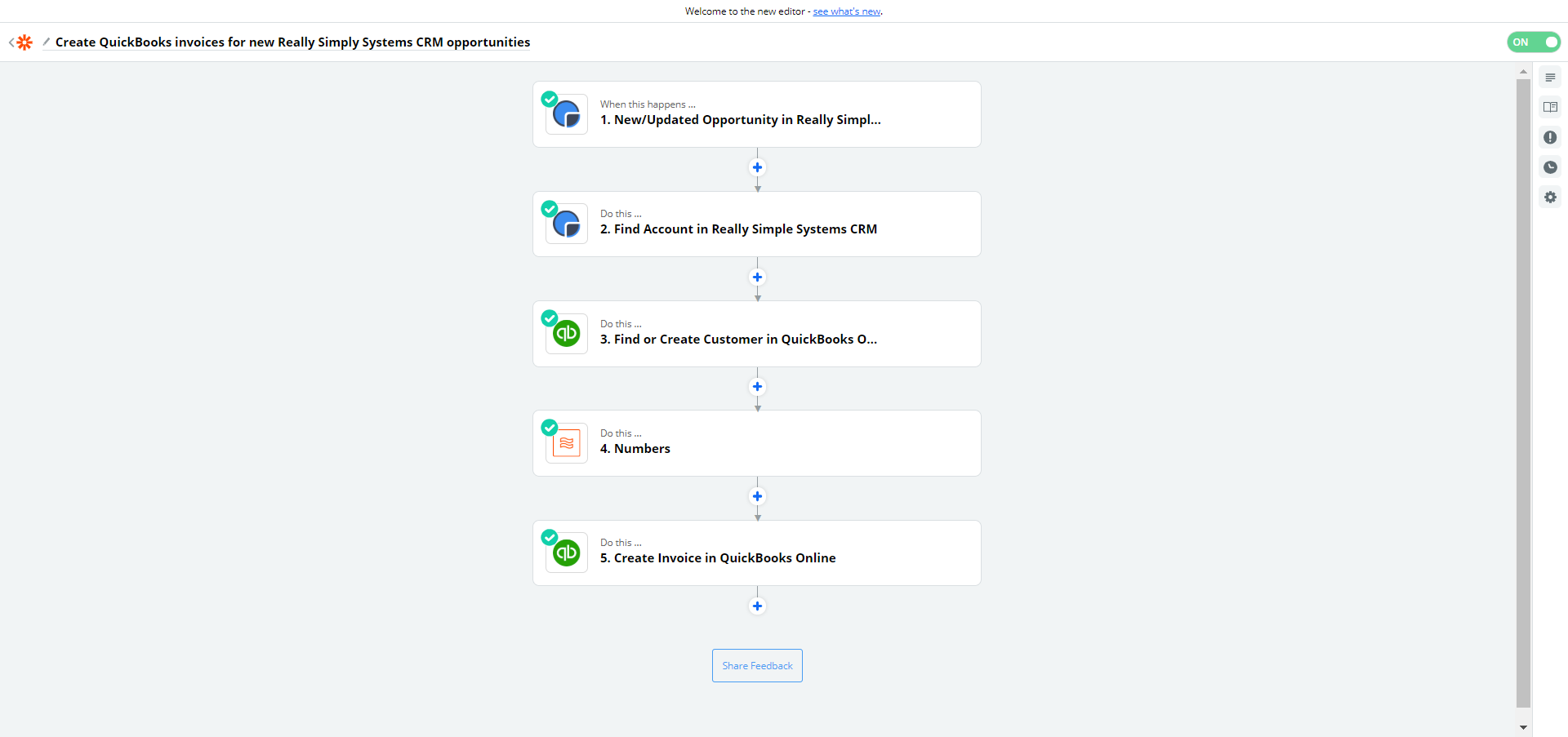This screenshot has height=737, width=1568.
Task: Open Zap history clock icon
Action: (x=1550, y=167)
